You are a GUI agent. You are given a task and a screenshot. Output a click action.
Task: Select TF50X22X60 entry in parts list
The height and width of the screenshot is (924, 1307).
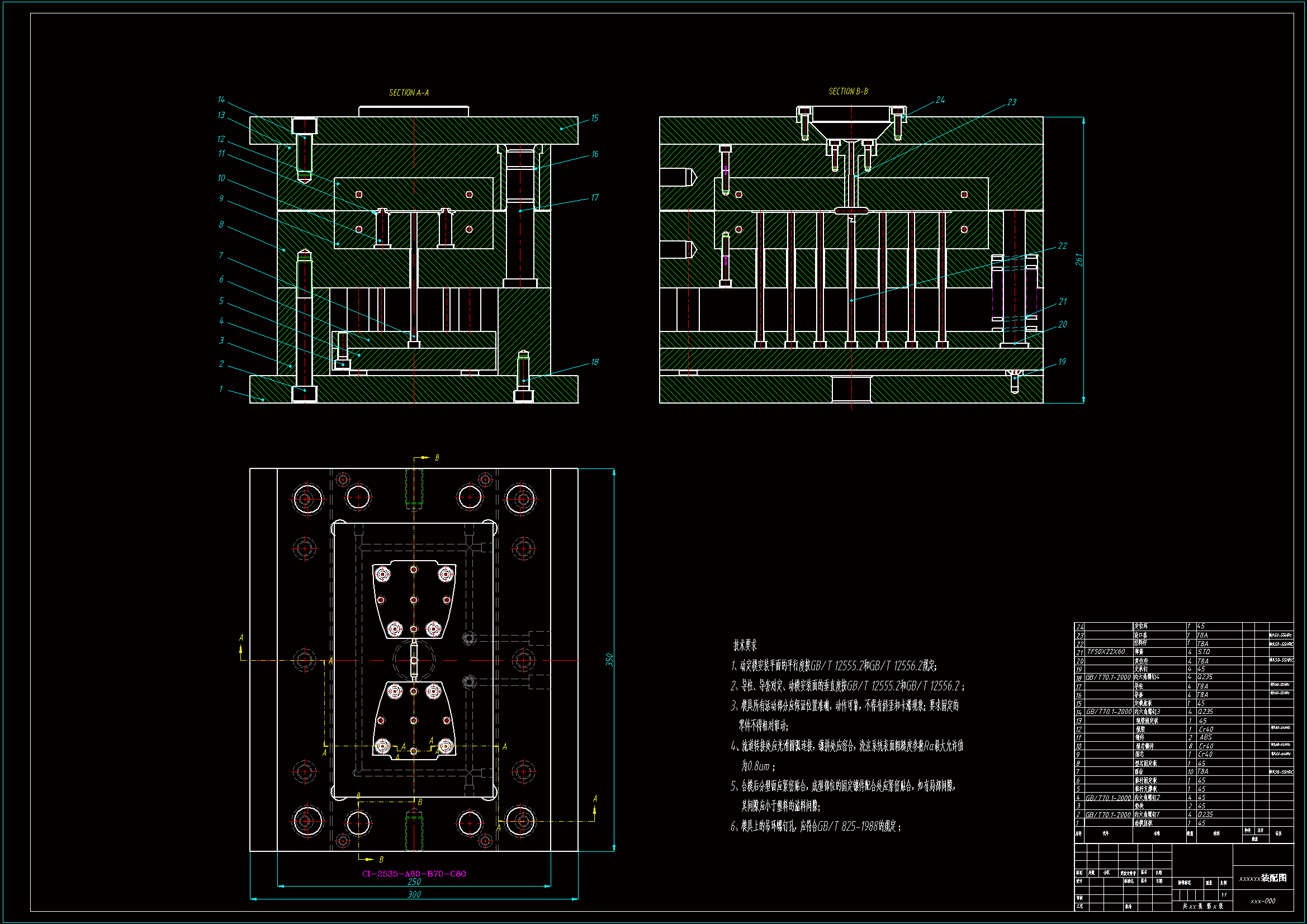tap(1106, 652)
